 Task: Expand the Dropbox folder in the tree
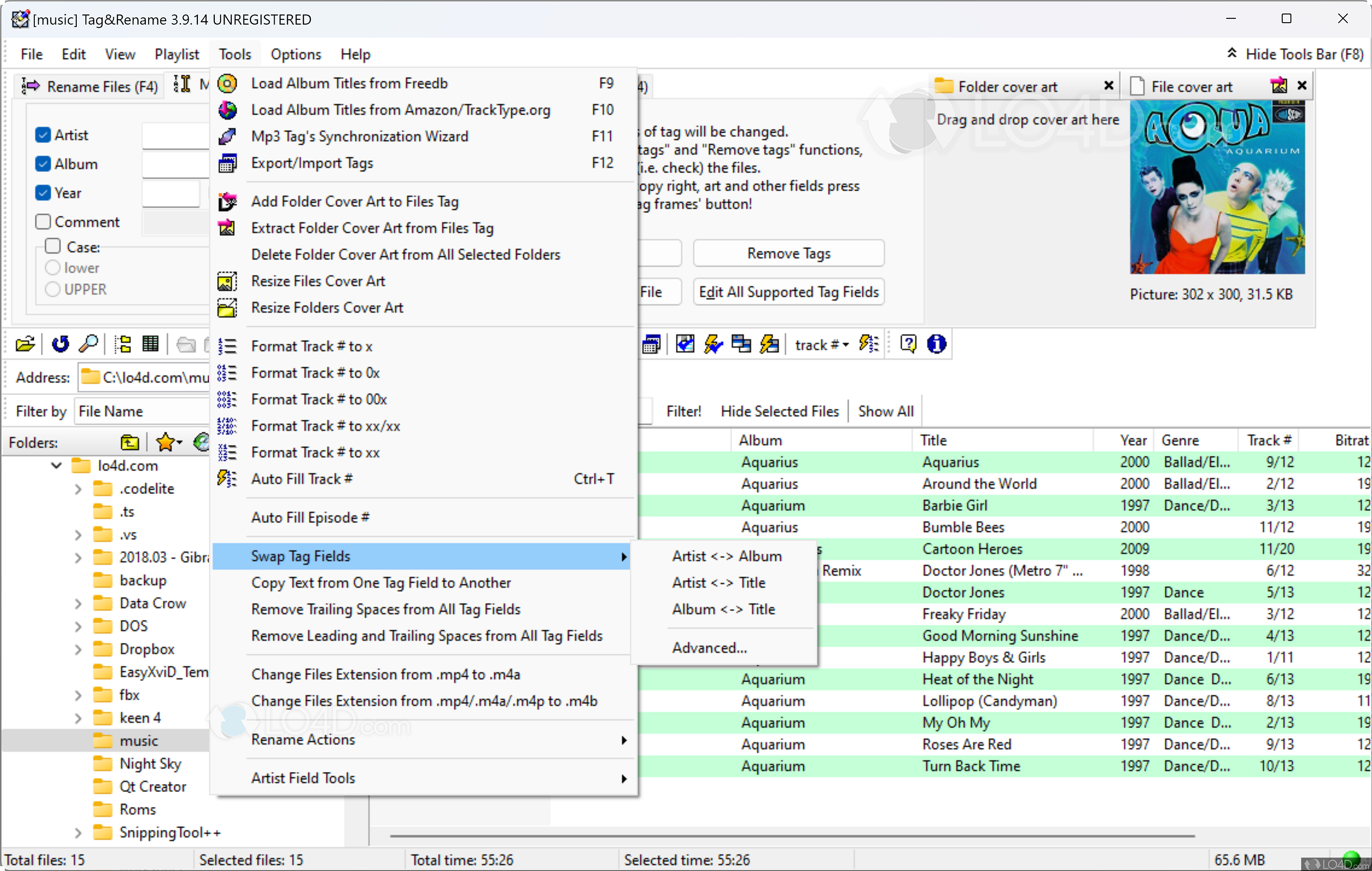[x=78, y=649]
